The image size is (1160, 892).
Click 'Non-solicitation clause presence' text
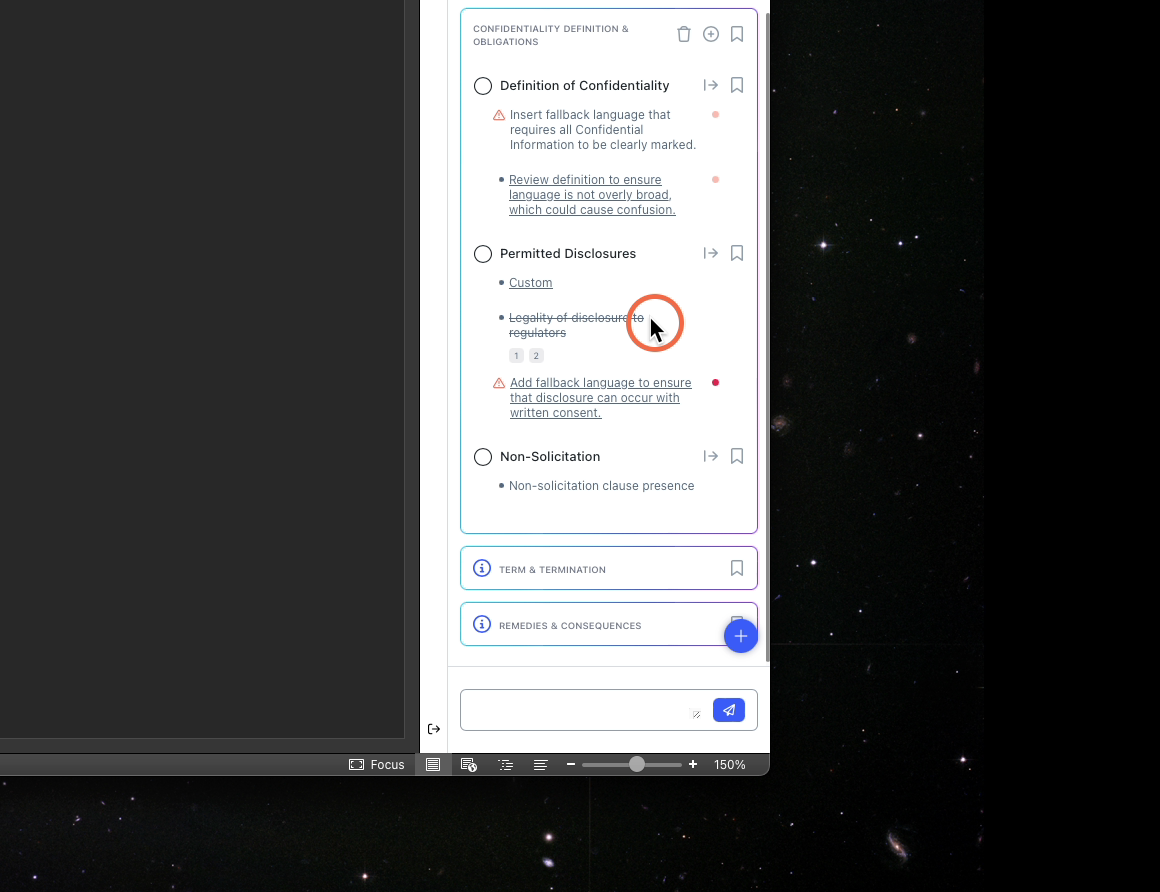click(601, 486)
